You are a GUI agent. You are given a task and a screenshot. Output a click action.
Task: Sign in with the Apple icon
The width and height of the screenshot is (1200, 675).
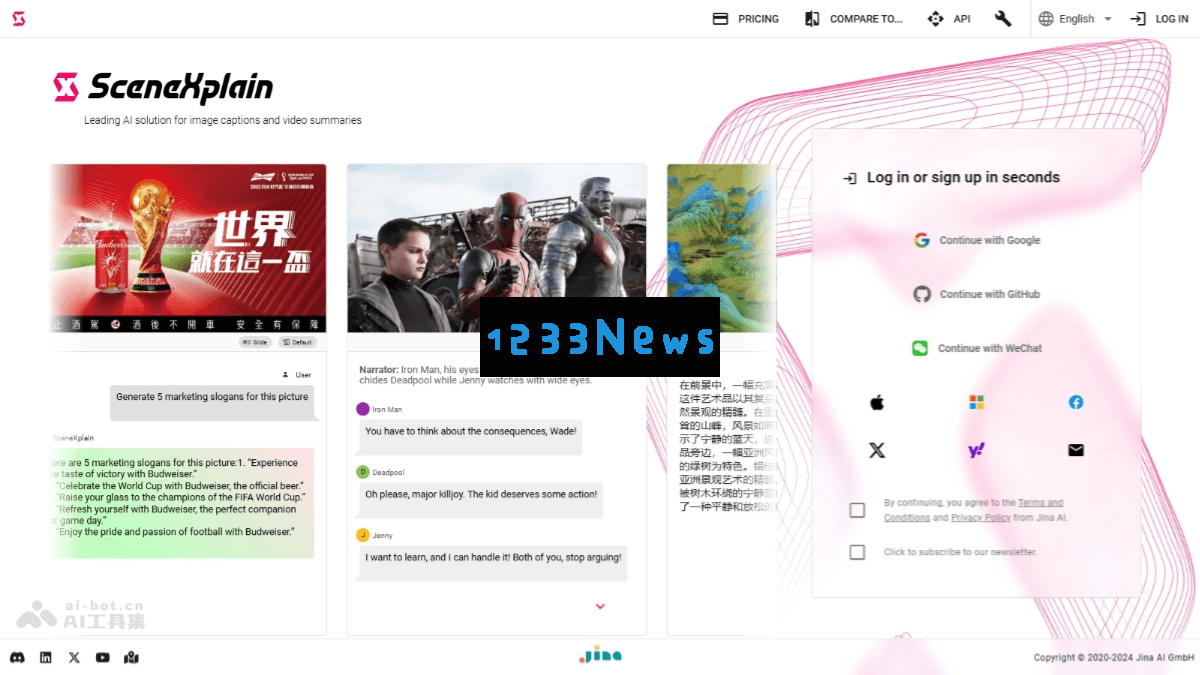[877, 402]
